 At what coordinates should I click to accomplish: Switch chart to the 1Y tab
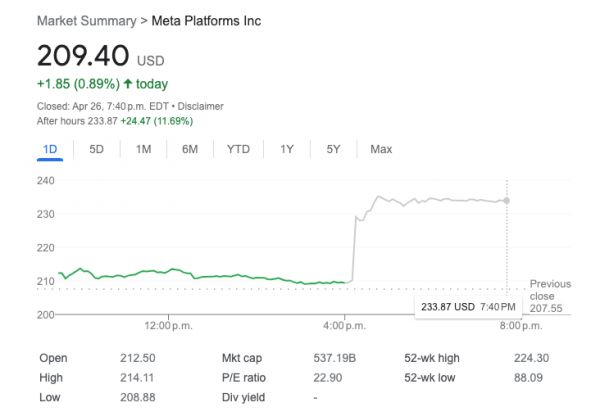[x=287, y=150]
